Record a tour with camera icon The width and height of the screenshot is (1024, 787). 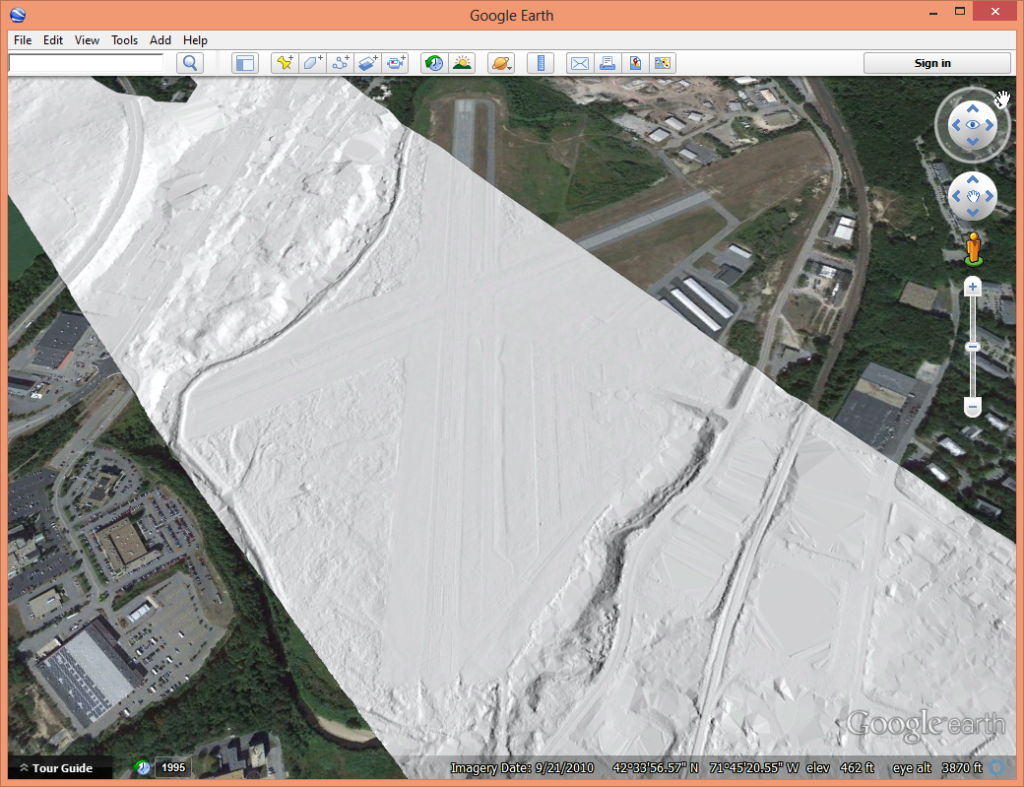[396, 63]
